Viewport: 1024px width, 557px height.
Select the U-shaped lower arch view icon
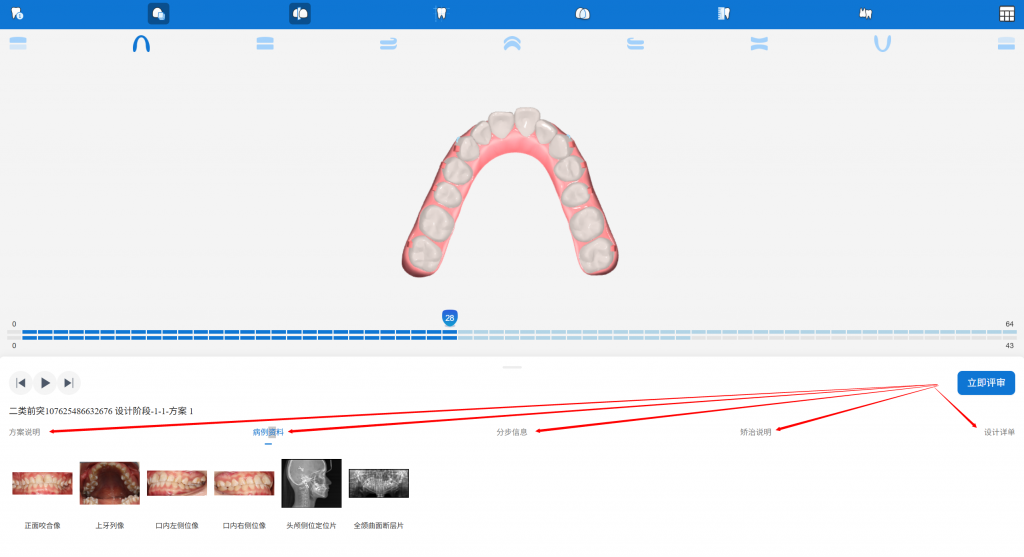pos(882,44)
